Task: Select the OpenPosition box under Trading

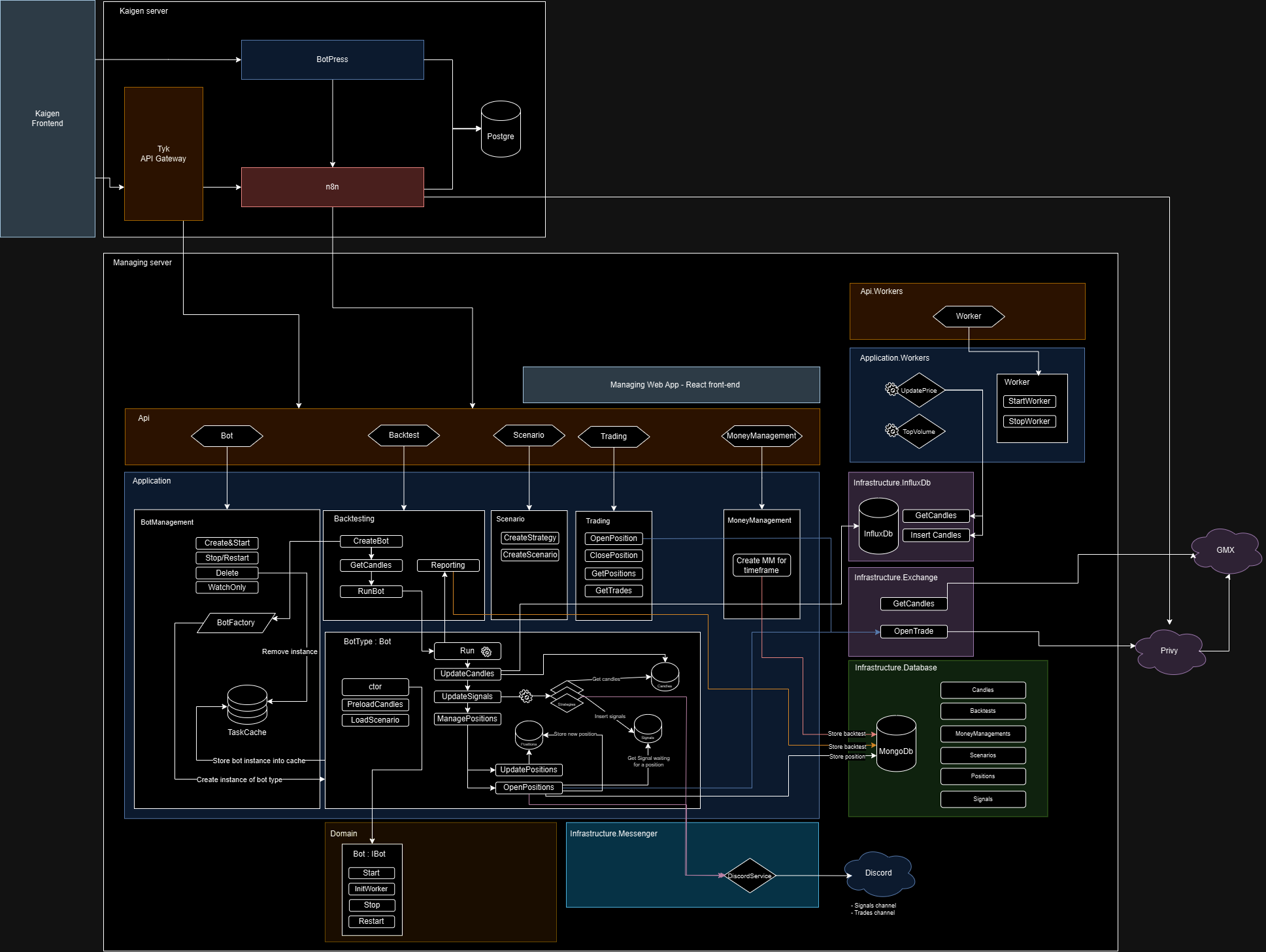Action: click(613, 538)
